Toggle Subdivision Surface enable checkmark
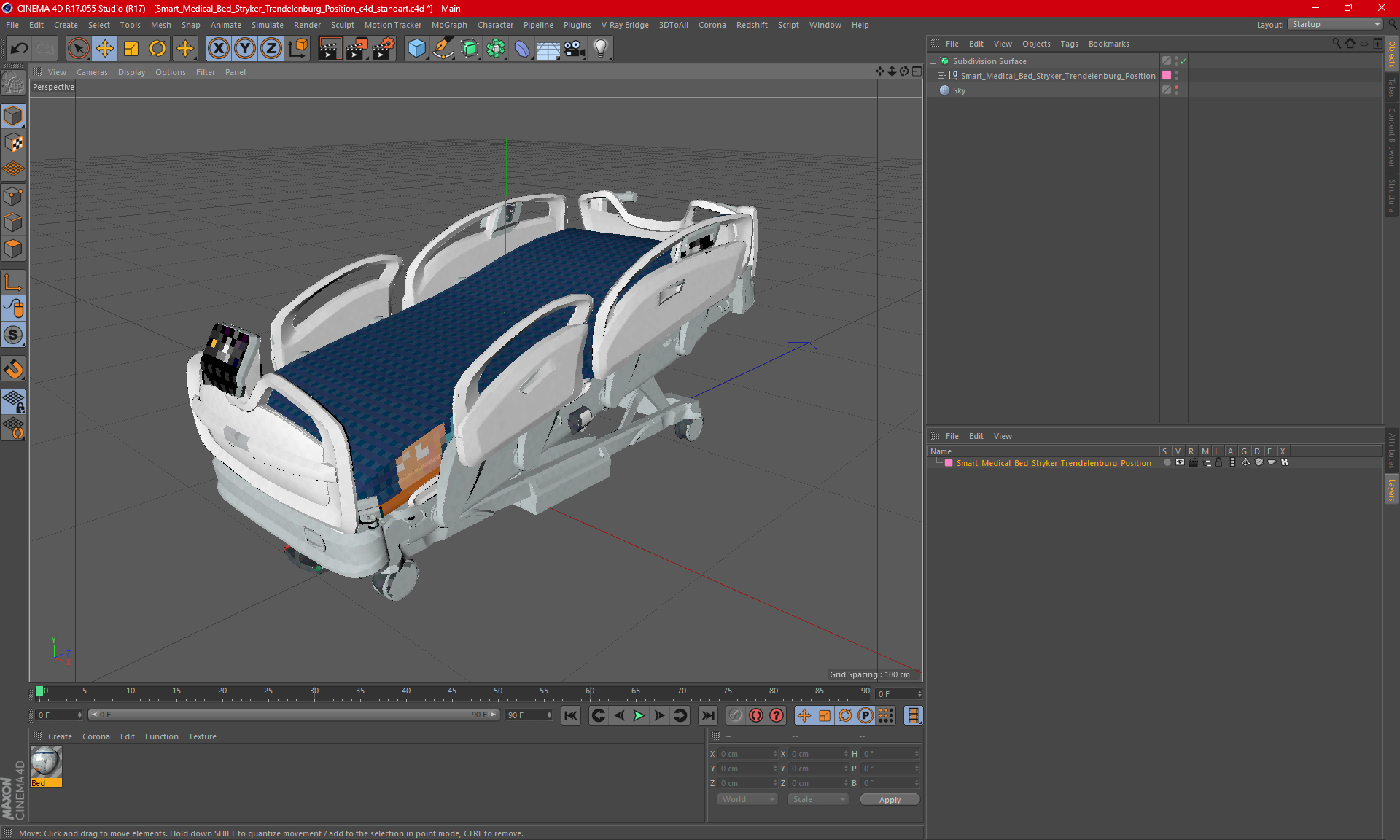 click(x=1183, y=61)
